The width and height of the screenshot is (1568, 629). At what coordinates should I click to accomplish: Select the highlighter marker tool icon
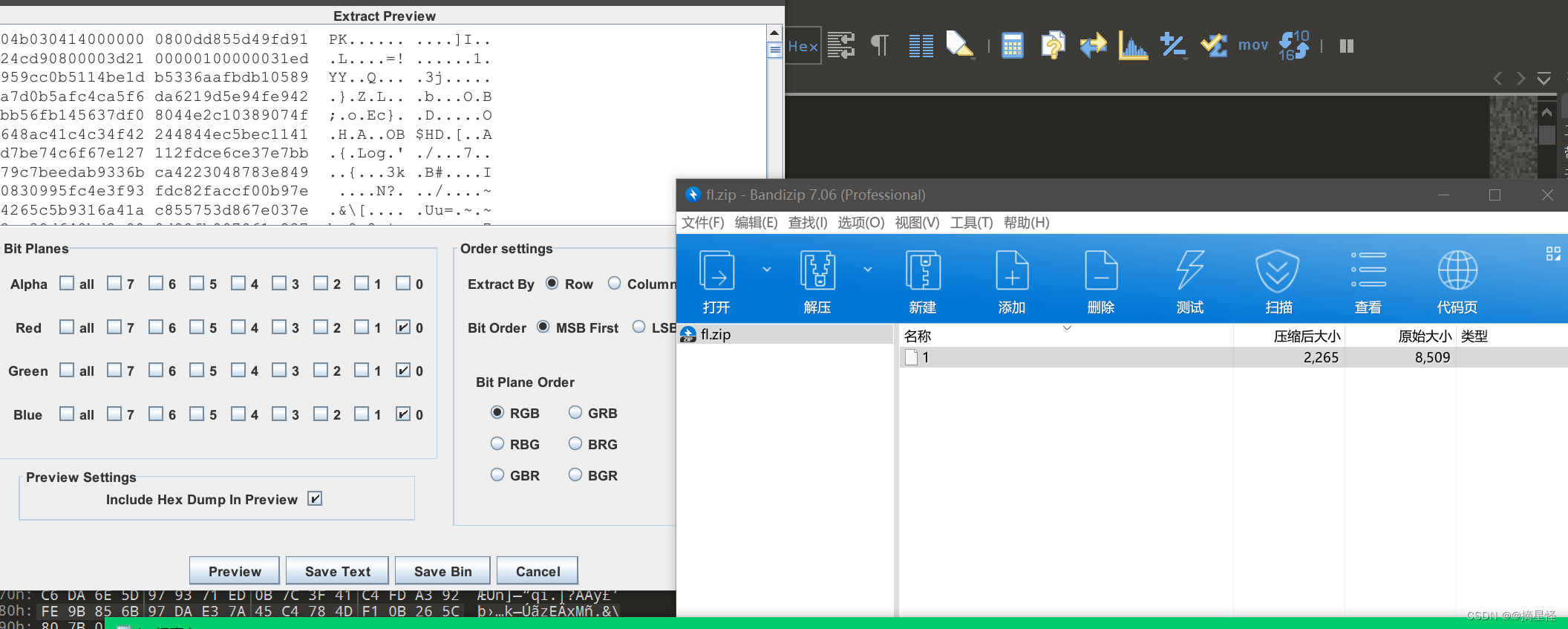(x=958, y=45)
